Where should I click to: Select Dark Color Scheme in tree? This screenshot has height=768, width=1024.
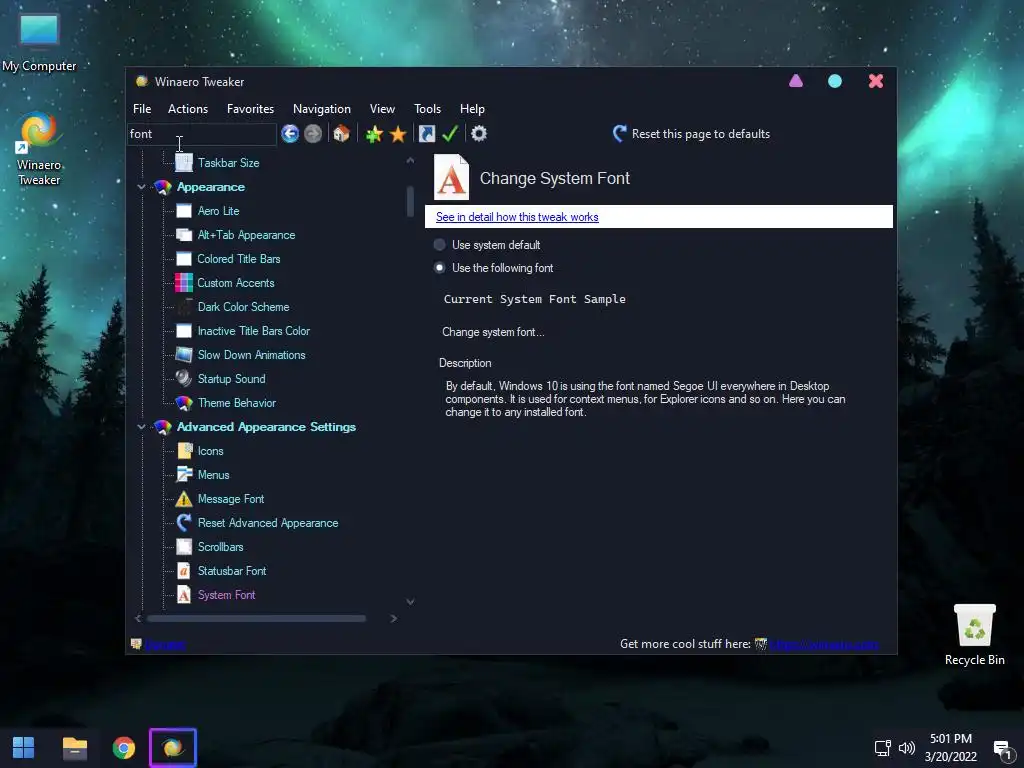pyautogui.click(x=243, y=307)
